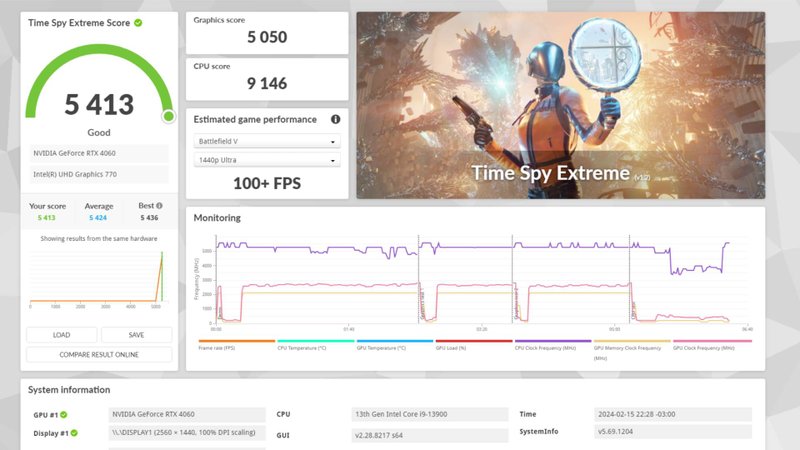Click the Time Spy Extreme banner image
800x450 pixels.
[561, 106]
